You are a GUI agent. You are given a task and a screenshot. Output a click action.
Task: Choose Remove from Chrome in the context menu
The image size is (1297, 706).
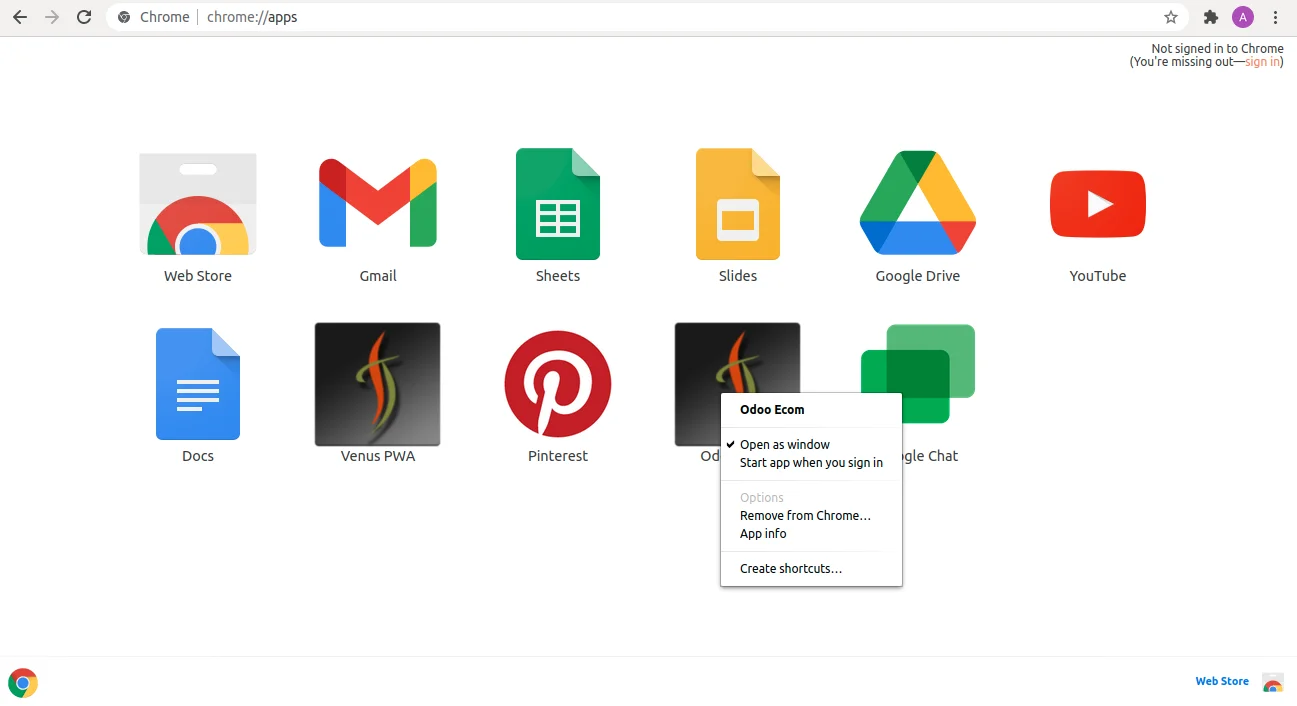click(811, 516)
